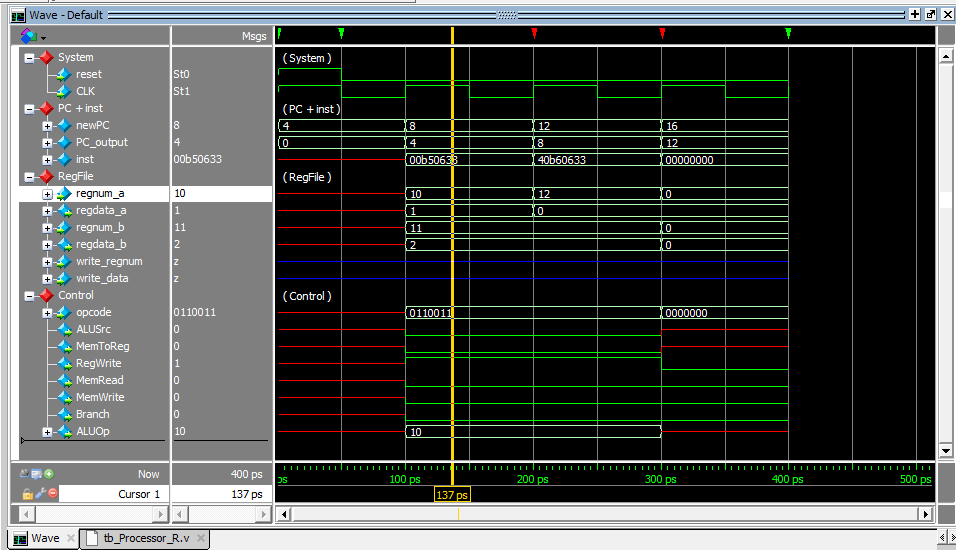
Task: Click the edit grid and timeline icon
Action: tap(37, 474)
